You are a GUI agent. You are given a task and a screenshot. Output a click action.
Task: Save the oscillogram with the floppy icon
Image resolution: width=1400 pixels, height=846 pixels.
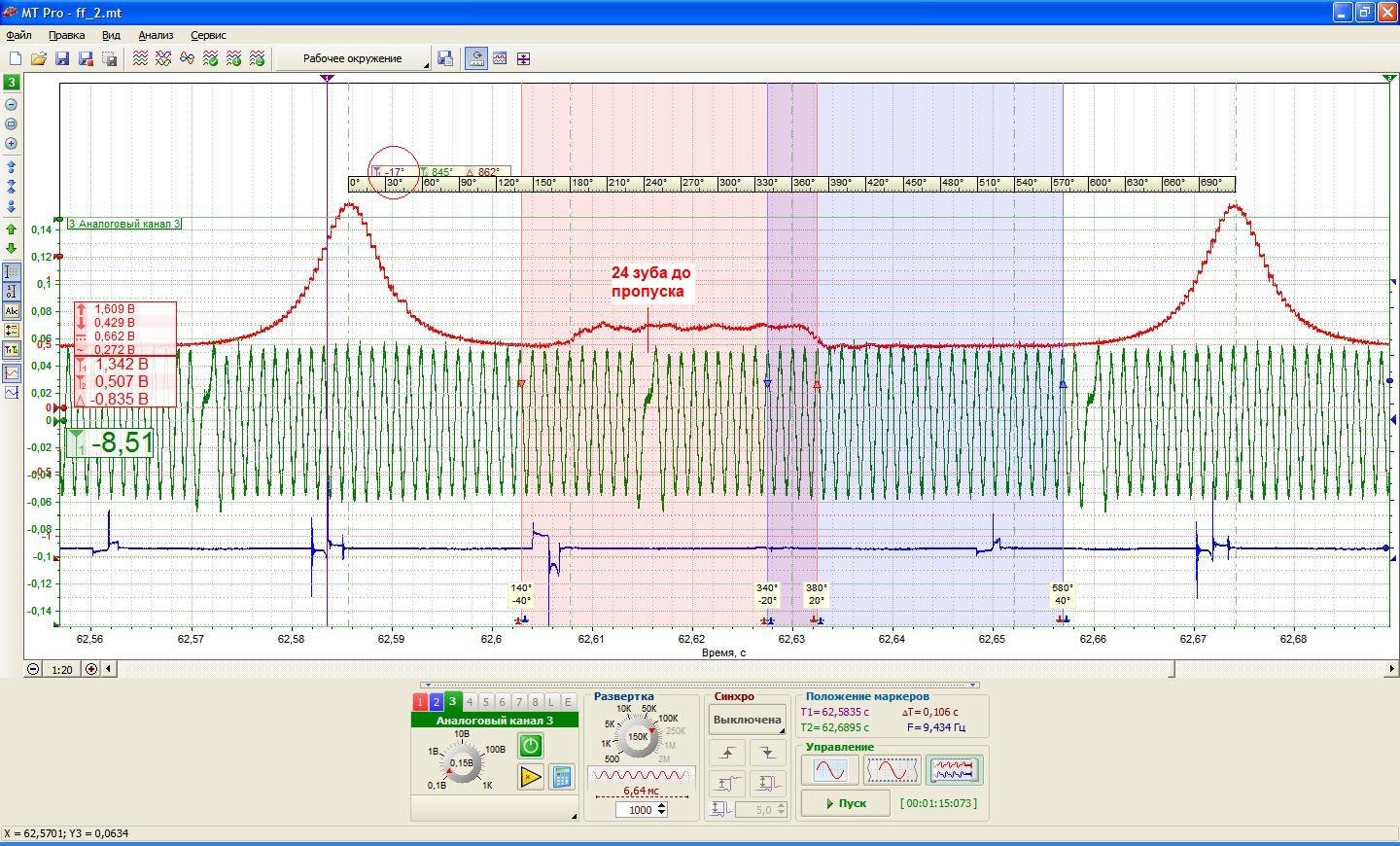click(x=62, y=58)
